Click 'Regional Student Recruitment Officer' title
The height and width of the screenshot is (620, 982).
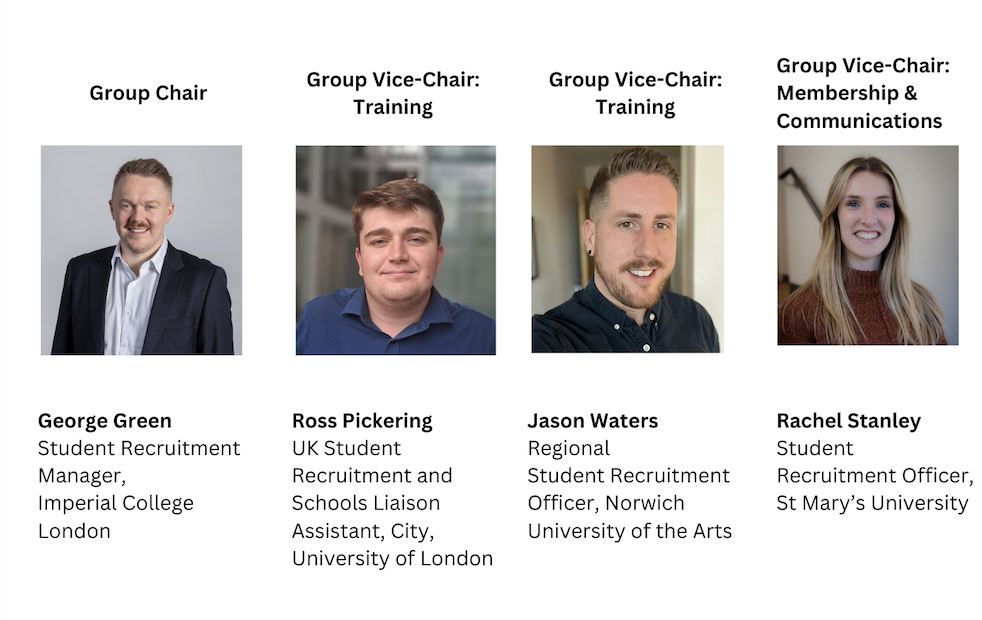(628, 475)
